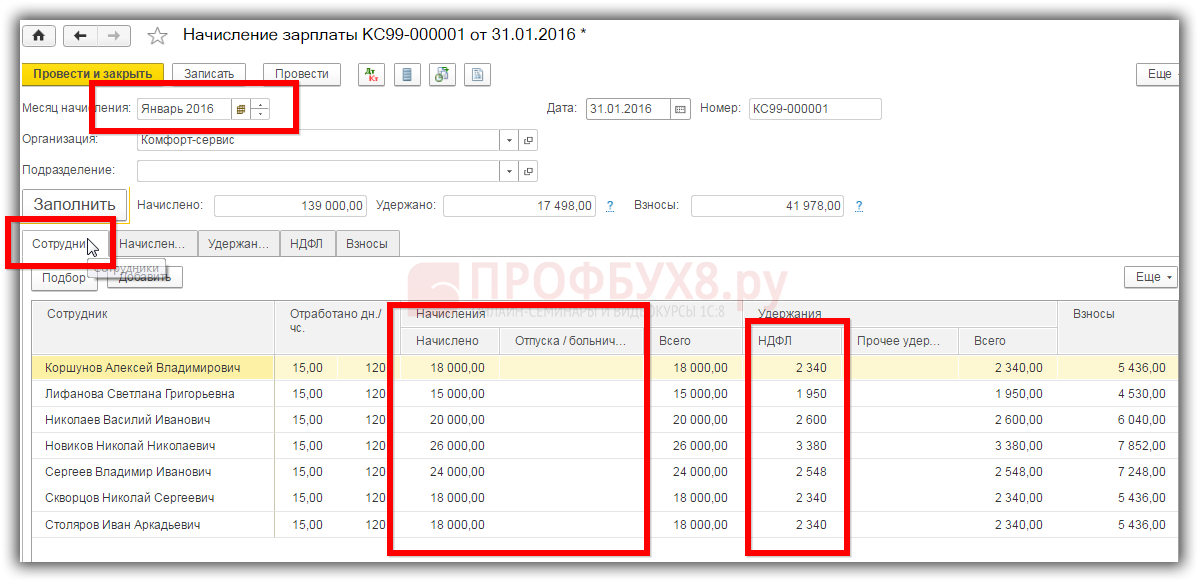Add document to favorites with star icon
The width and height of the screenshot is (1199, 582).
(157, 36)
